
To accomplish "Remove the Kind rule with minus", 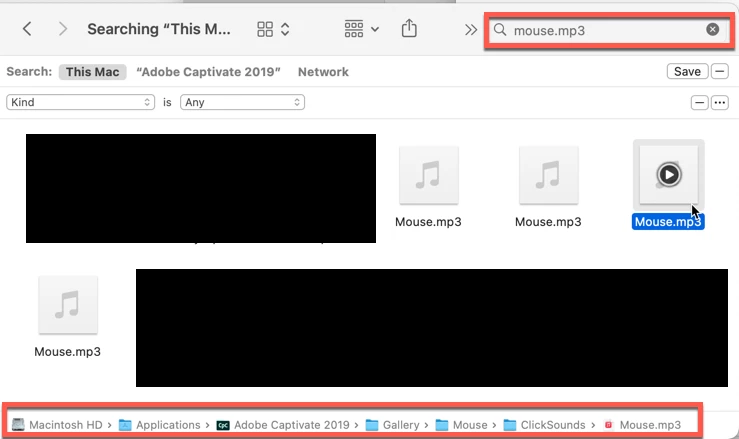I will coord(699,102).
